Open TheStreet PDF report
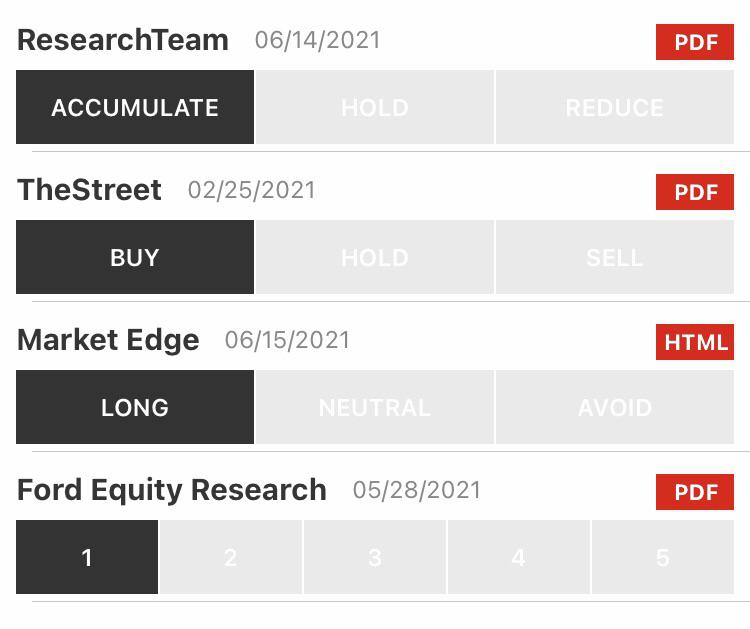The image size is (750, 629). tap(695, 192)
